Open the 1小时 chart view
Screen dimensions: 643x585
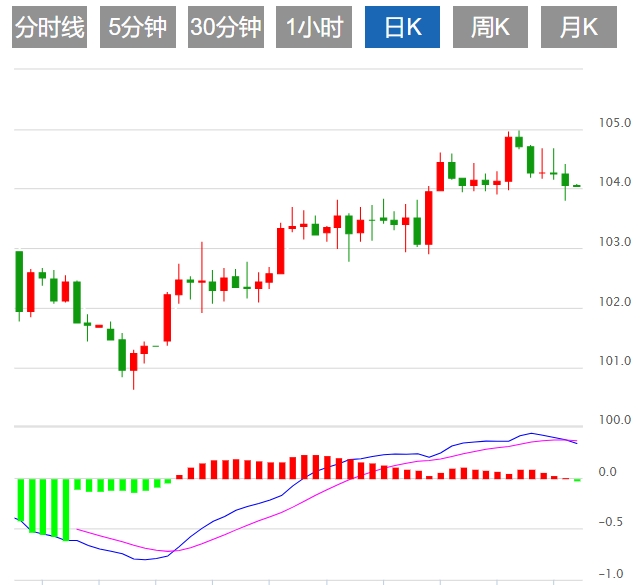tap(314, 27)
